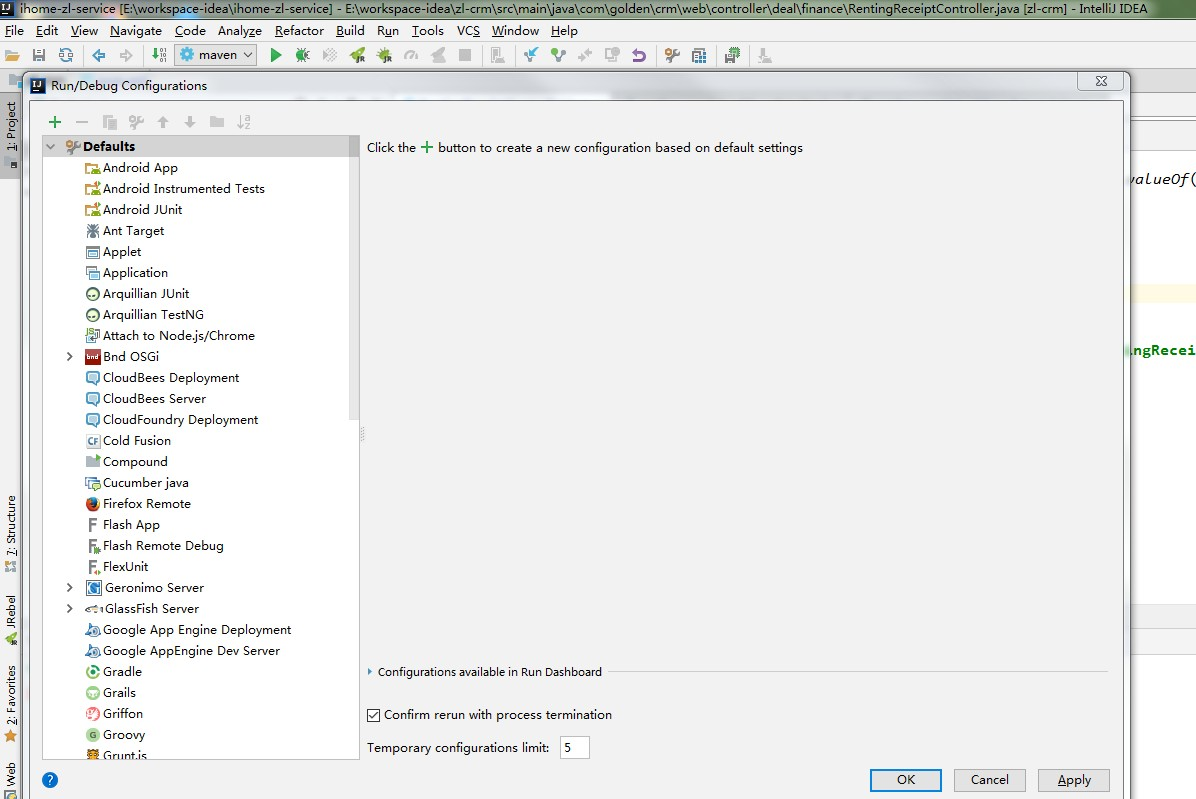This screenshot has width=1196, height=799.
Task: Click the JRebel run rocket icon
Action: click(x=357, y=55)
